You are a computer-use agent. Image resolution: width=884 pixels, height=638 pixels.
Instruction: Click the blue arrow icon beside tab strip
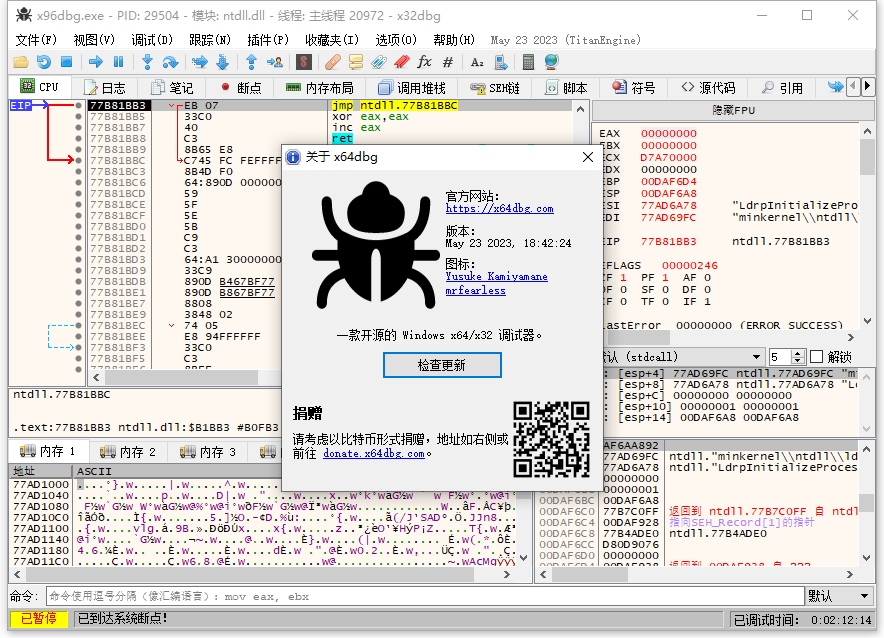835,87
